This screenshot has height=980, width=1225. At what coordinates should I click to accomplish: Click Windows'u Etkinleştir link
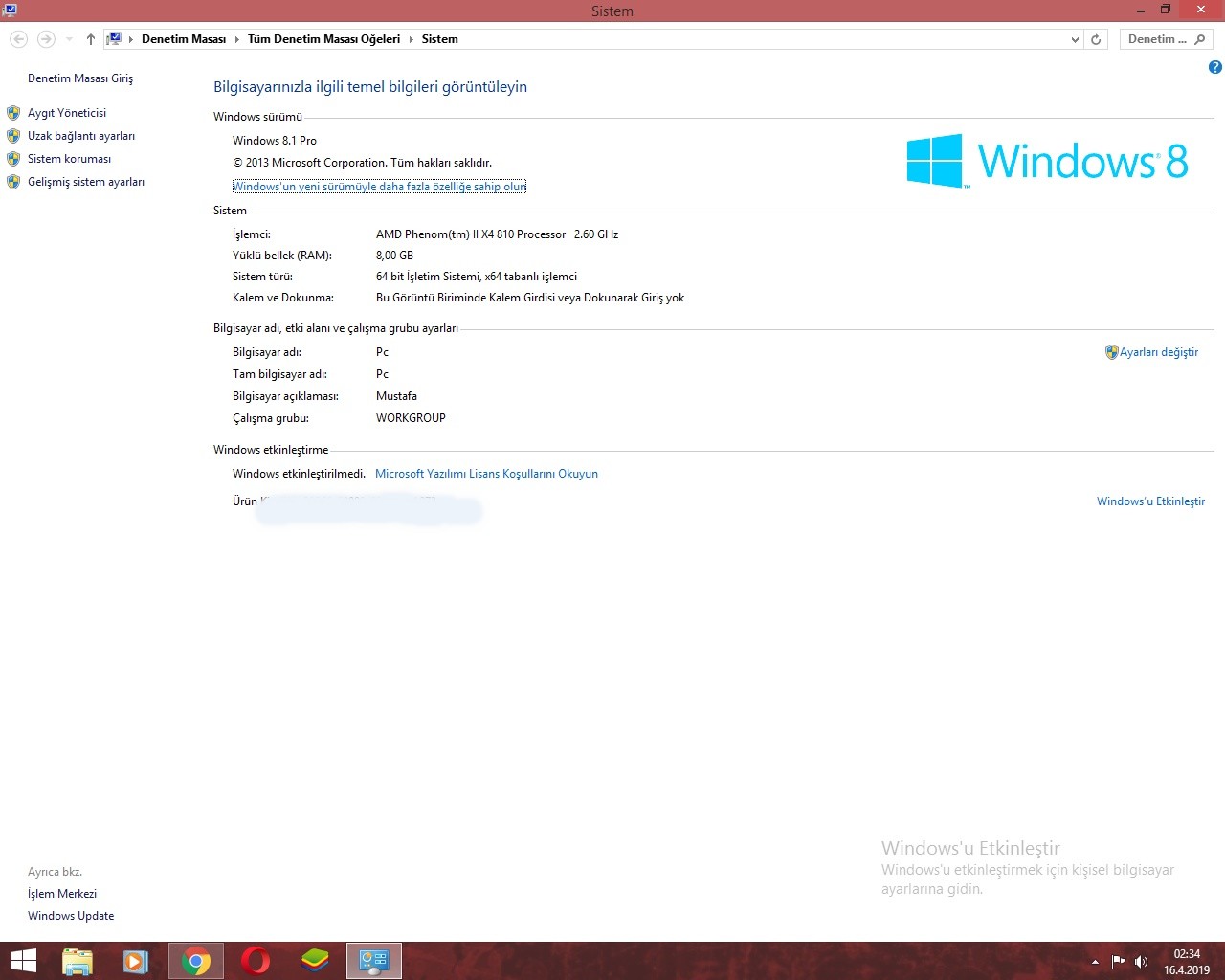pos(1150,501)
